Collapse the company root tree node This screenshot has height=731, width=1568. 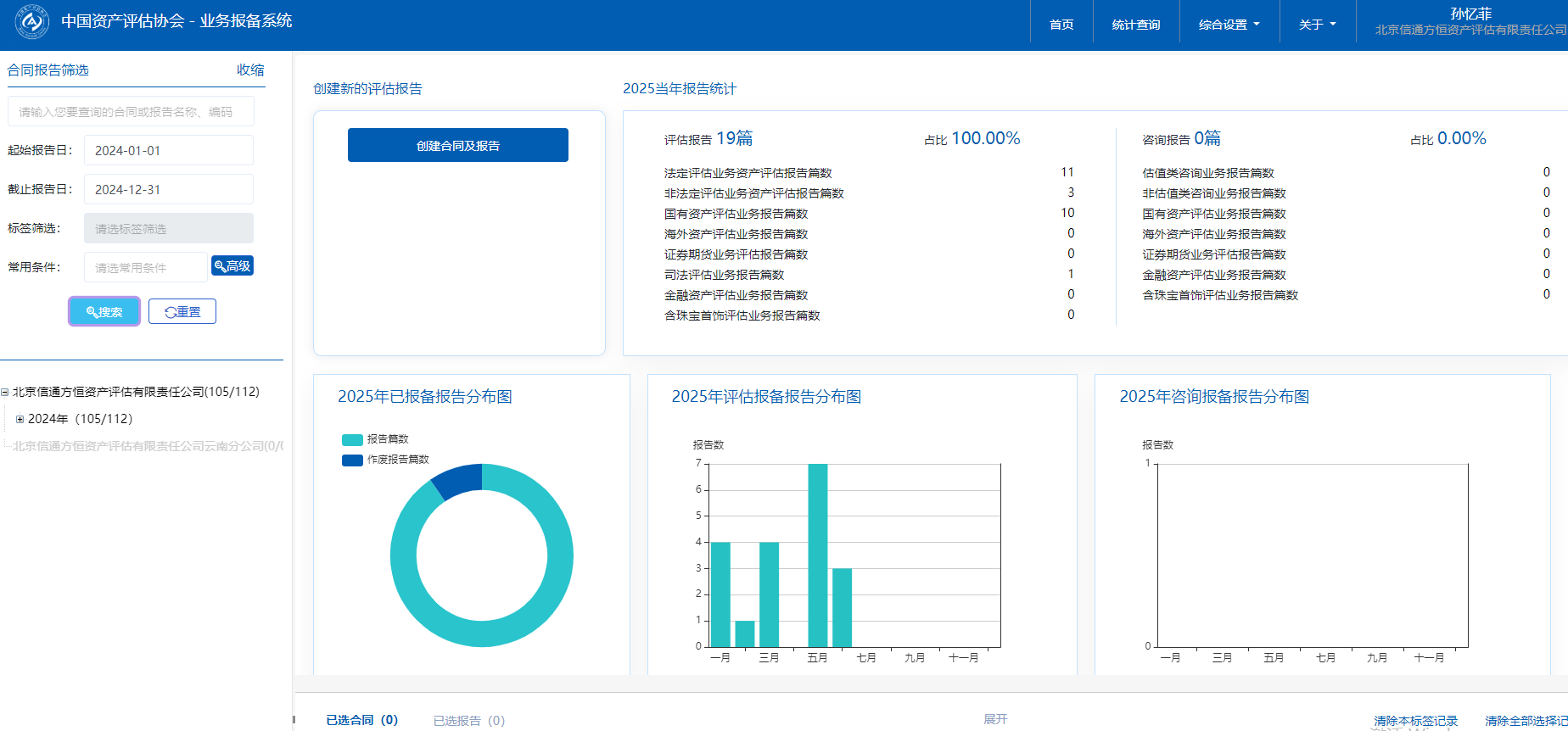tap(5, 393)
